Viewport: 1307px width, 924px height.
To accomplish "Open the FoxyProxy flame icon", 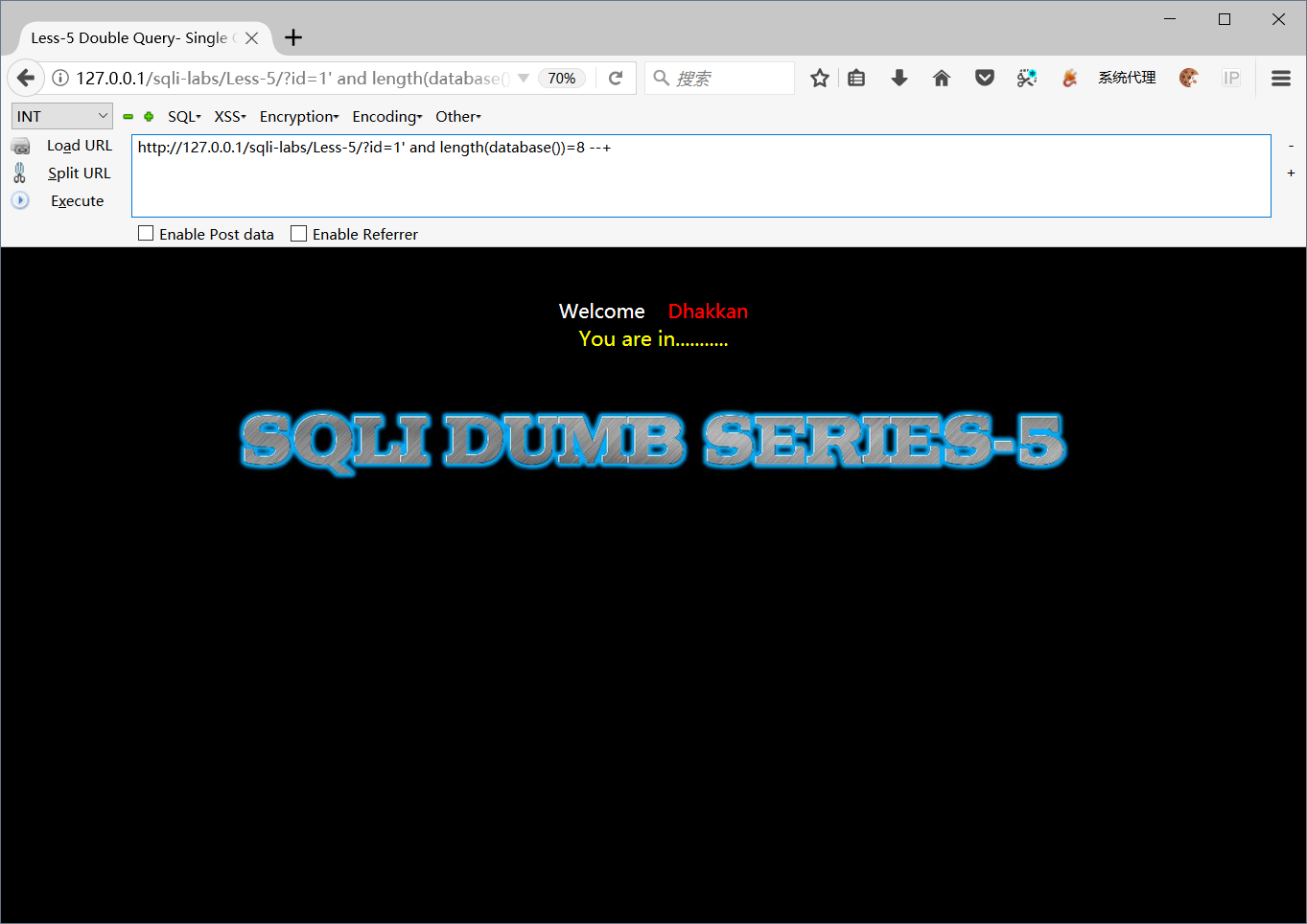I will (1069, 78).
